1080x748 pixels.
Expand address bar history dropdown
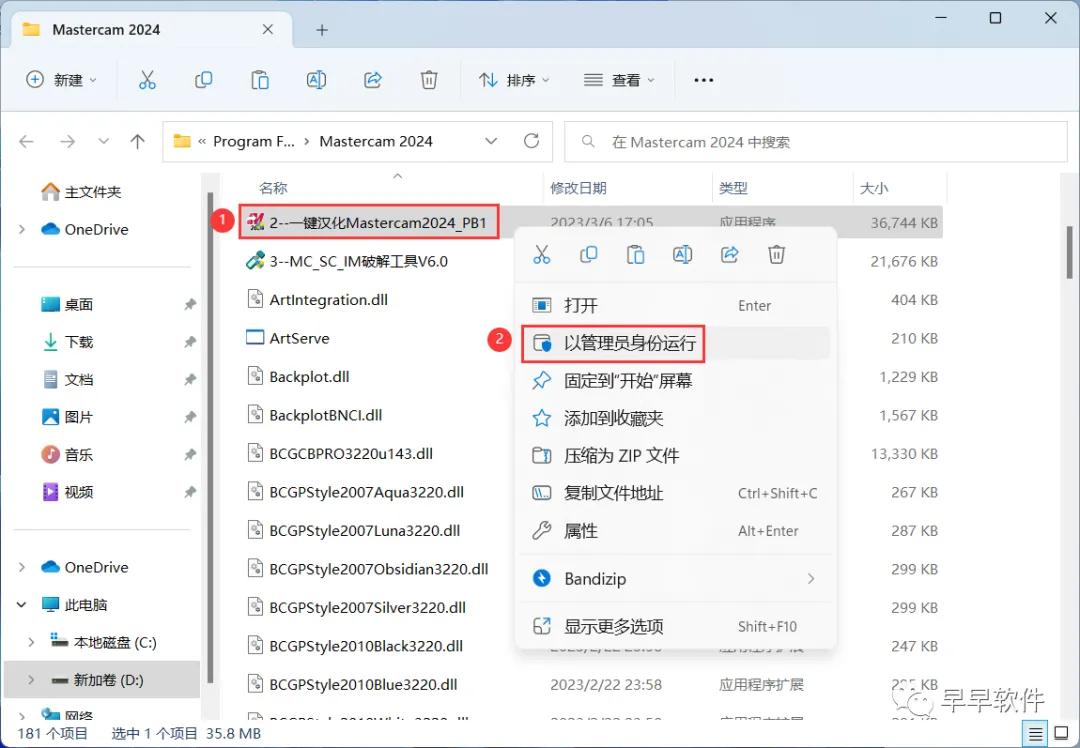click(x=491, y=141)
